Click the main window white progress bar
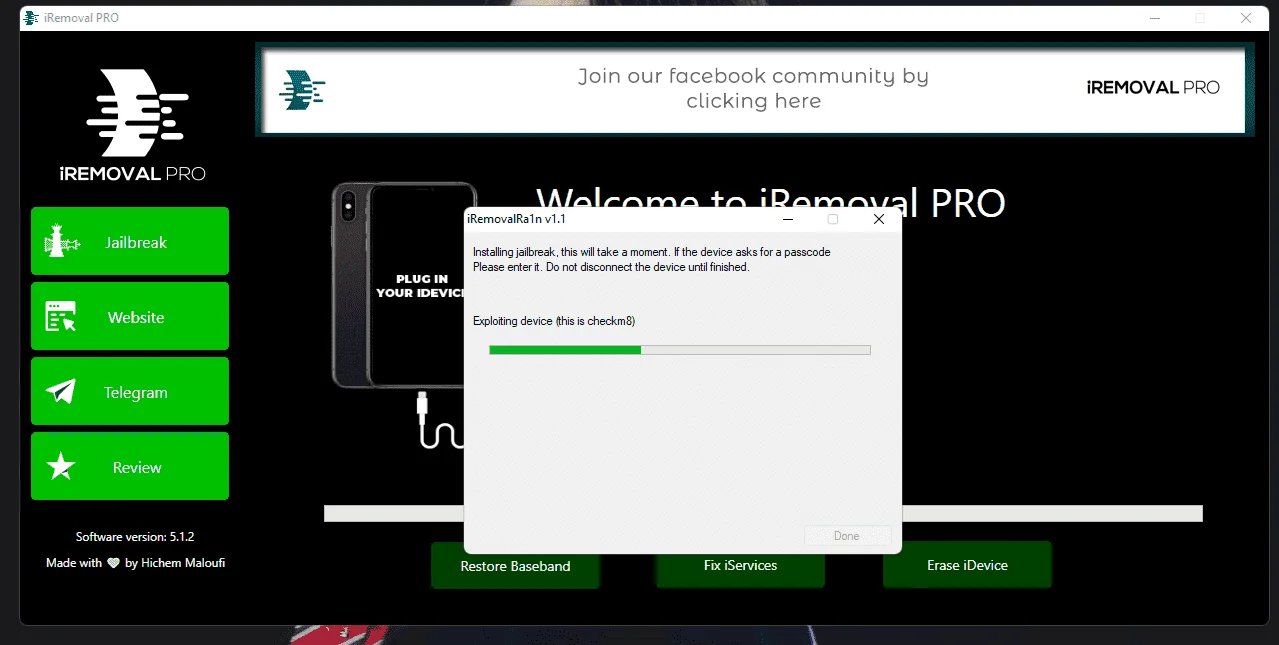The height and width of the screenshot is (645, 1279). coord(763,513)
